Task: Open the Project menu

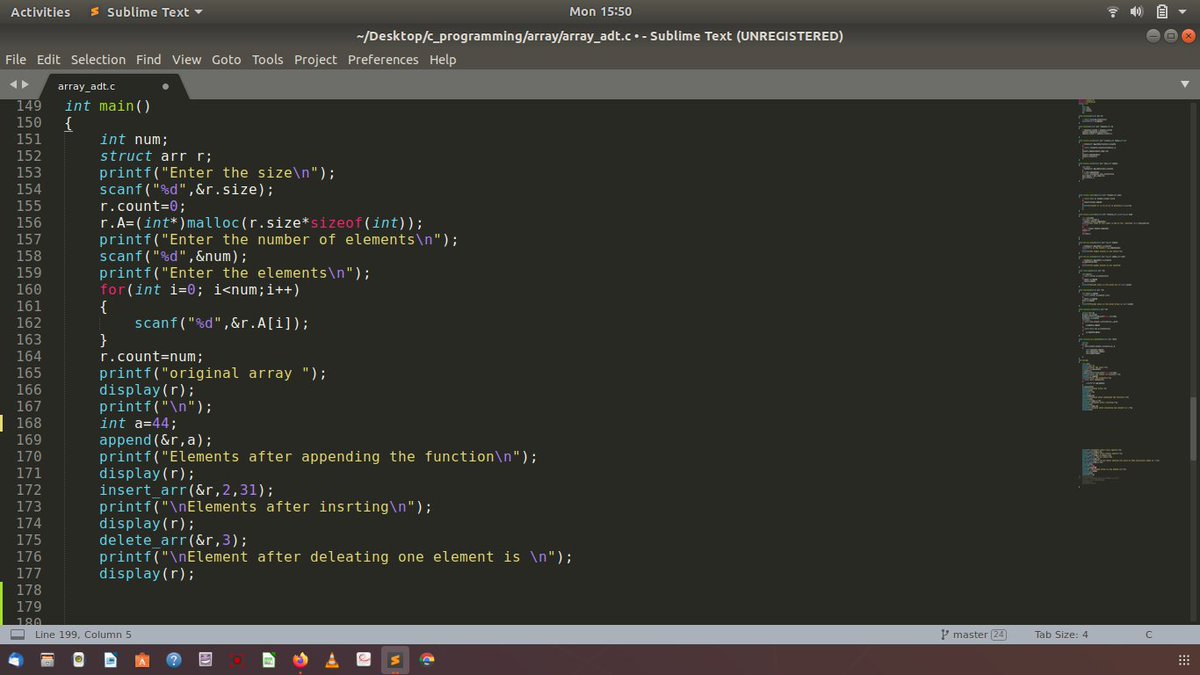Action: [x=315, y=59]
